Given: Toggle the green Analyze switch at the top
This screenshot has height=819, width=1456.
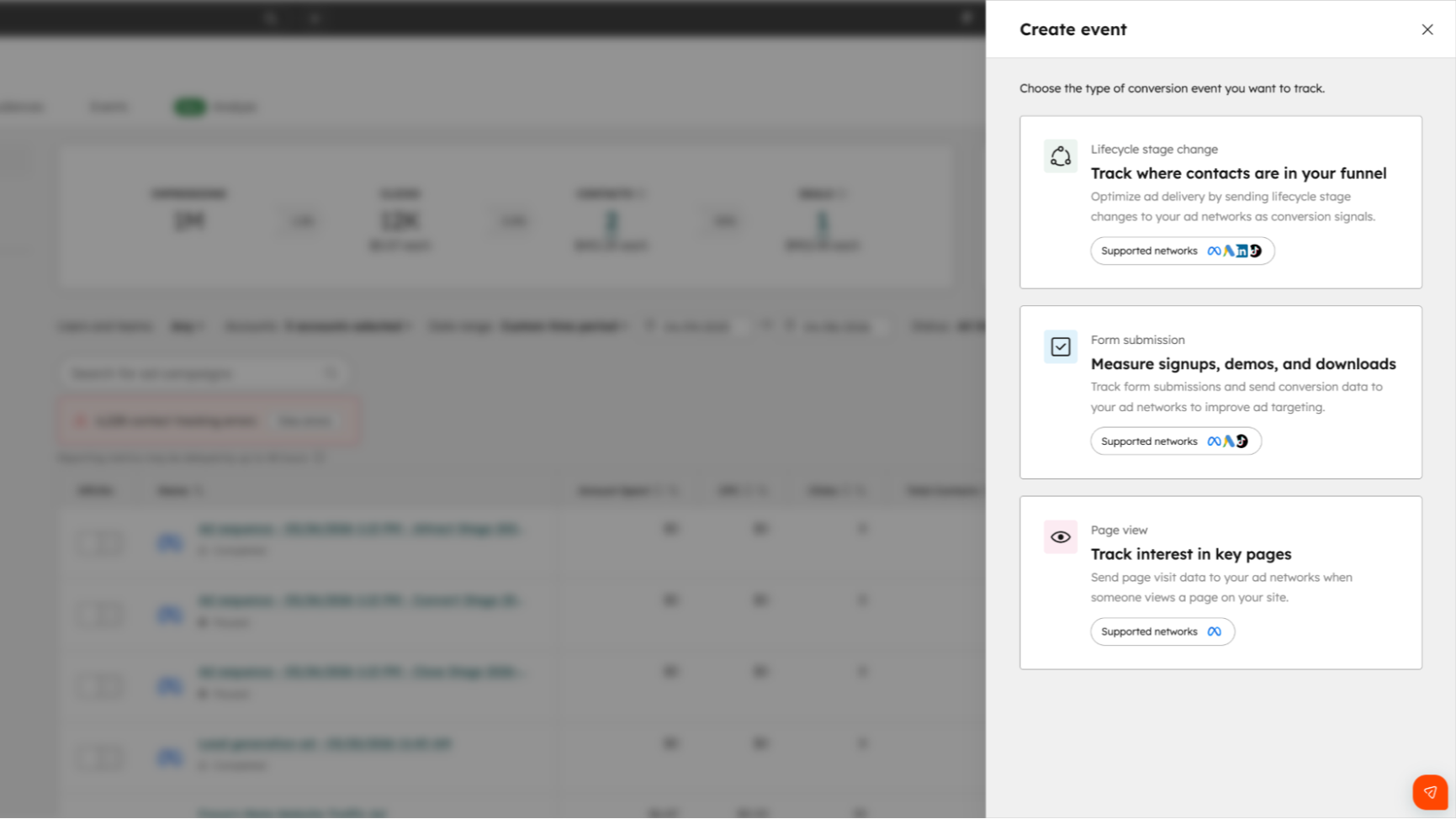Looking at the screenshot, I should point(189,107).
